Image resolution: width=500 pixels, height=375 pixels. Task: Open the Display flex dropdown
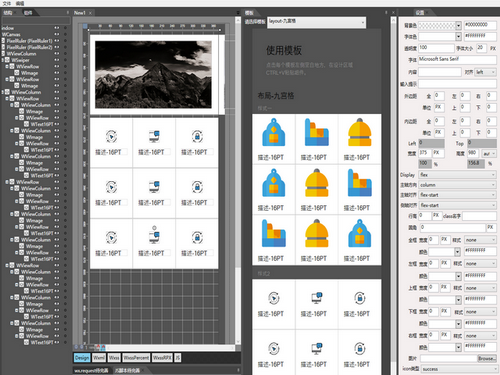pos(458,175)
